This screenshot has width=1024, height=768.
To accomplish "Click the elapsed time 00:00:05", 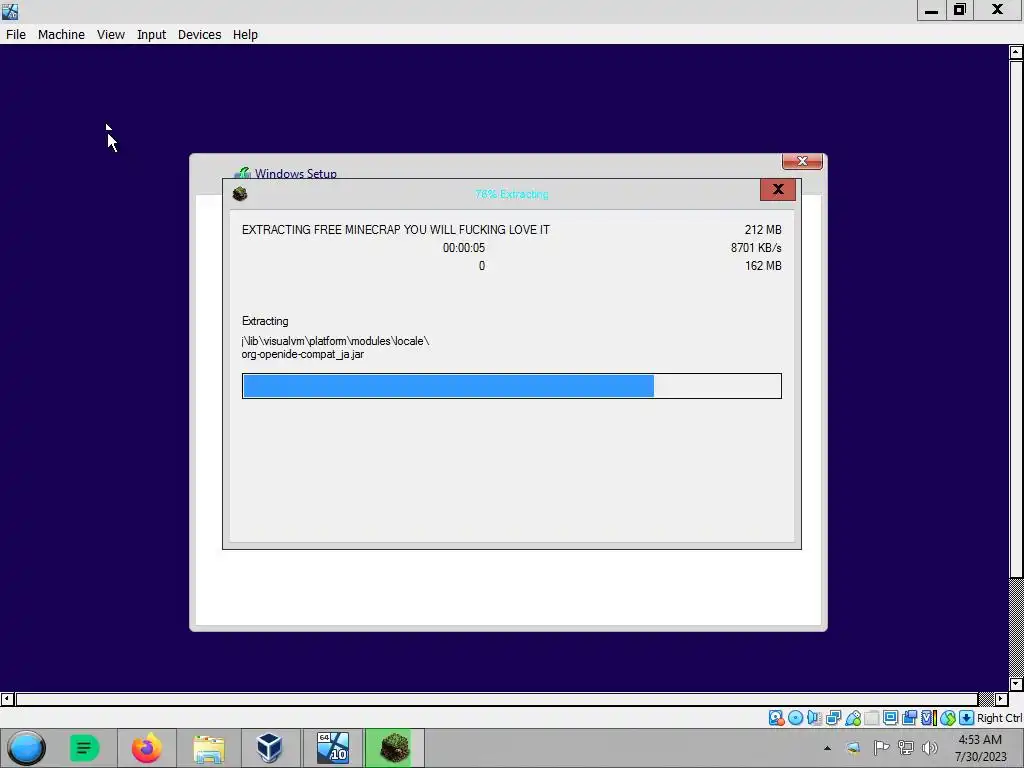I will 464,248.
